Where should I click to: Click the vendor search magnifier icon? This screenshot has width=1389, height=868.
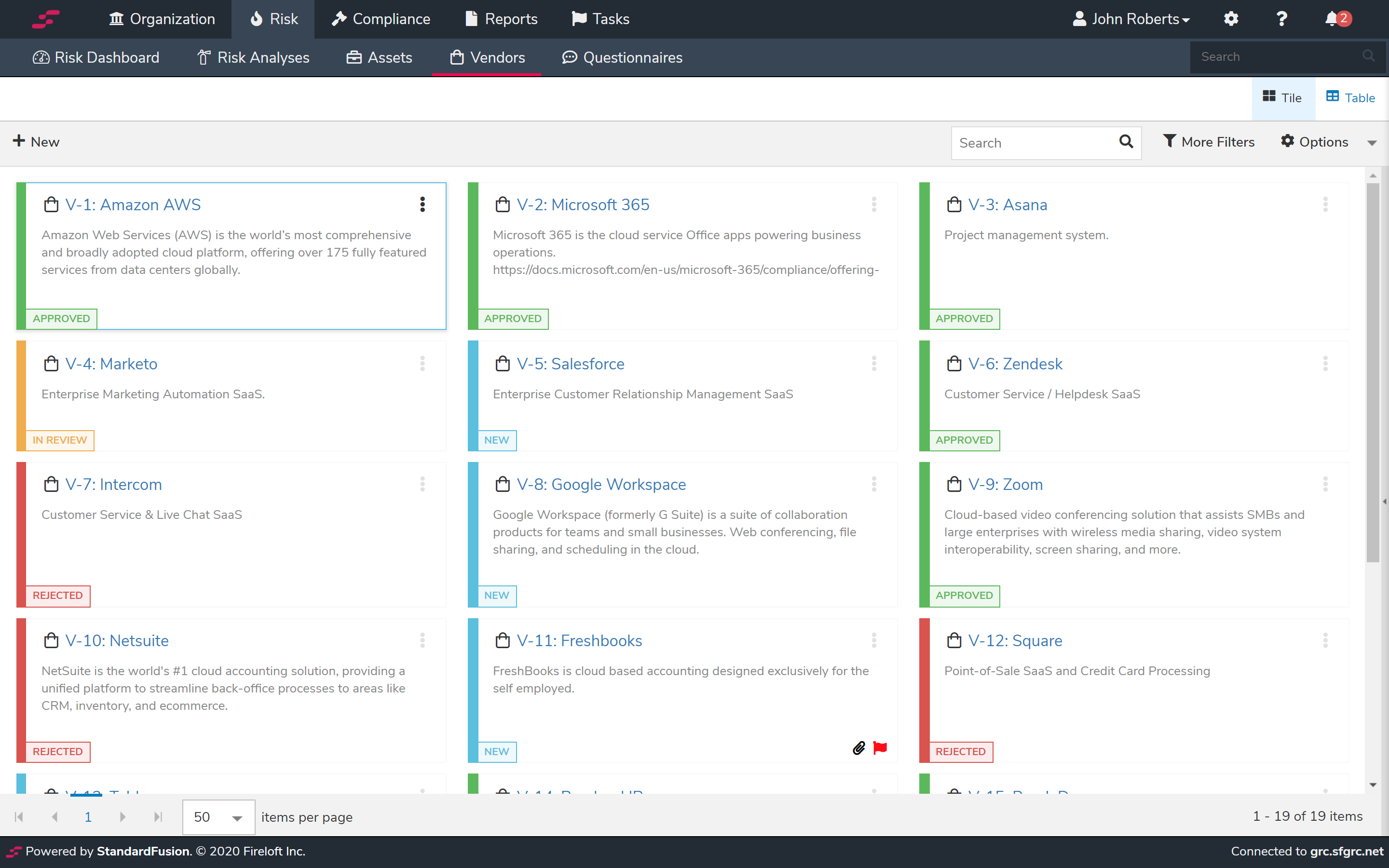(x=1126, y=142)
